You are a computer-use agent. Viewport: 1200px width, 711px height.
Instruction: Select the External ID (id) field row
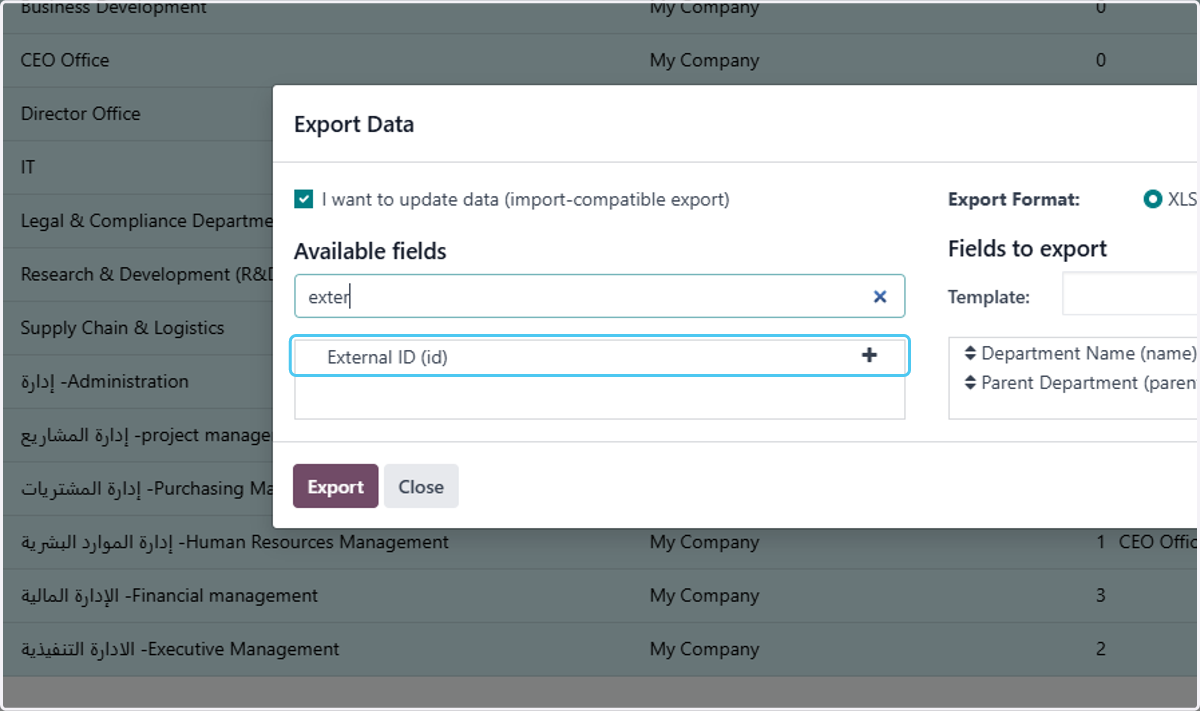tap(599, 356)
